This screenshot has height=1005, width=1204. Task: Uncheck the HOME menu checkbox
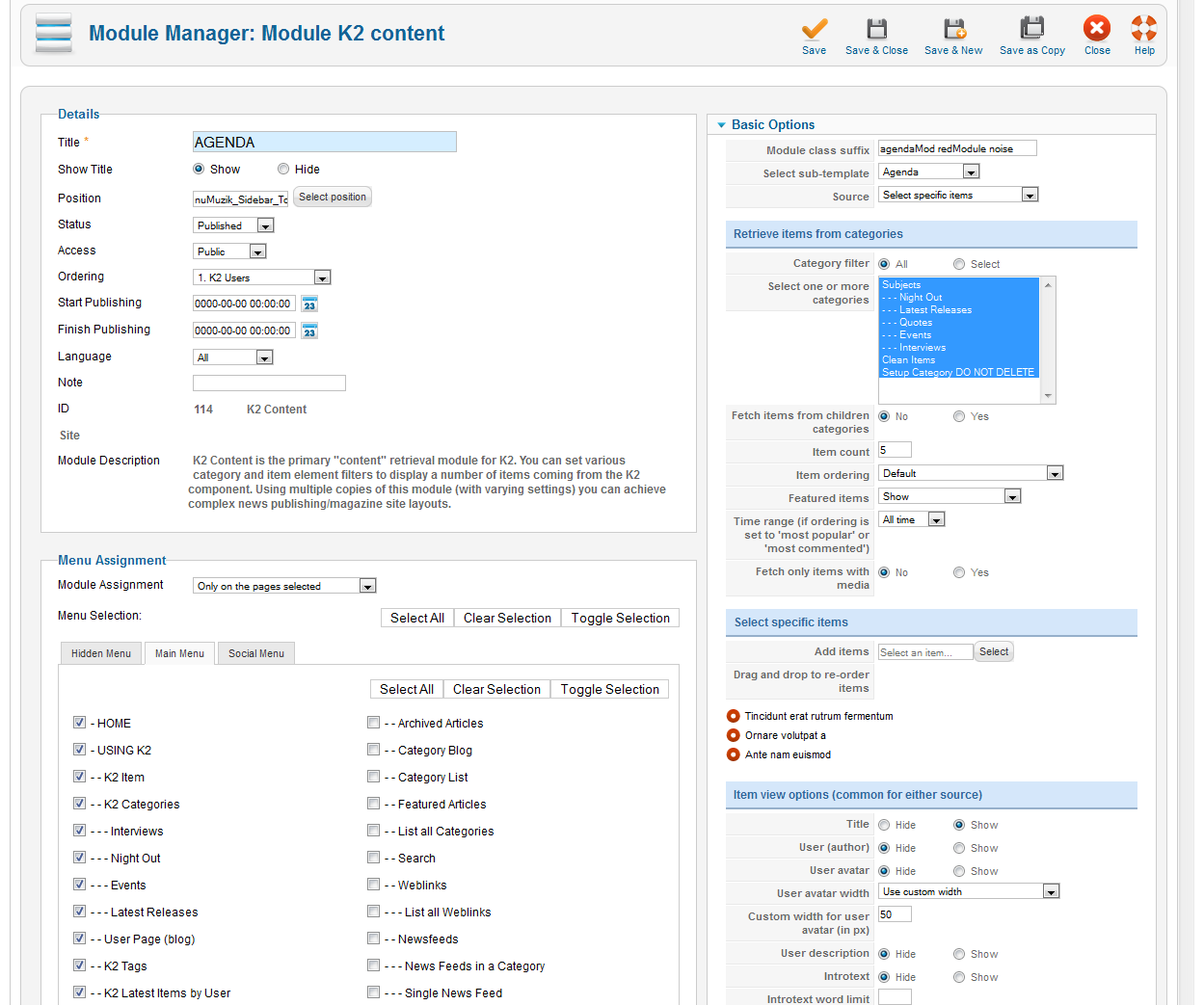(79, 723)
